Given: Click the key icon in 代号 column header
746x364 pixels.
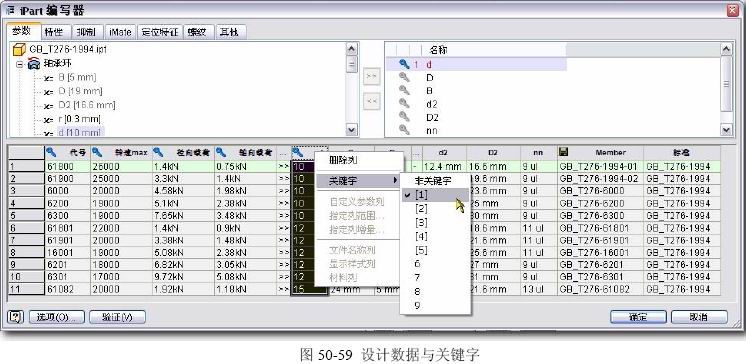Looking at the screenshot, I should pos(51,152).
